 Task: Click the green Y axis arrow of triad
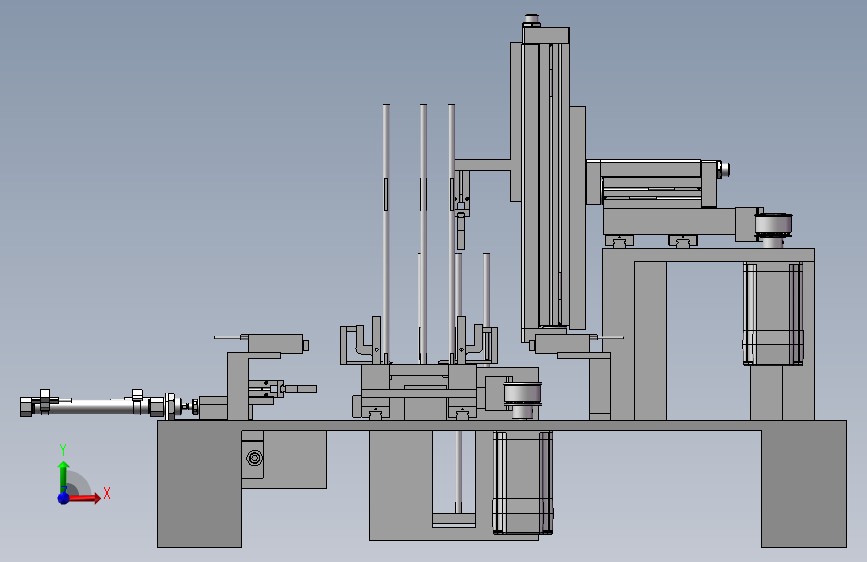[63, 475]
